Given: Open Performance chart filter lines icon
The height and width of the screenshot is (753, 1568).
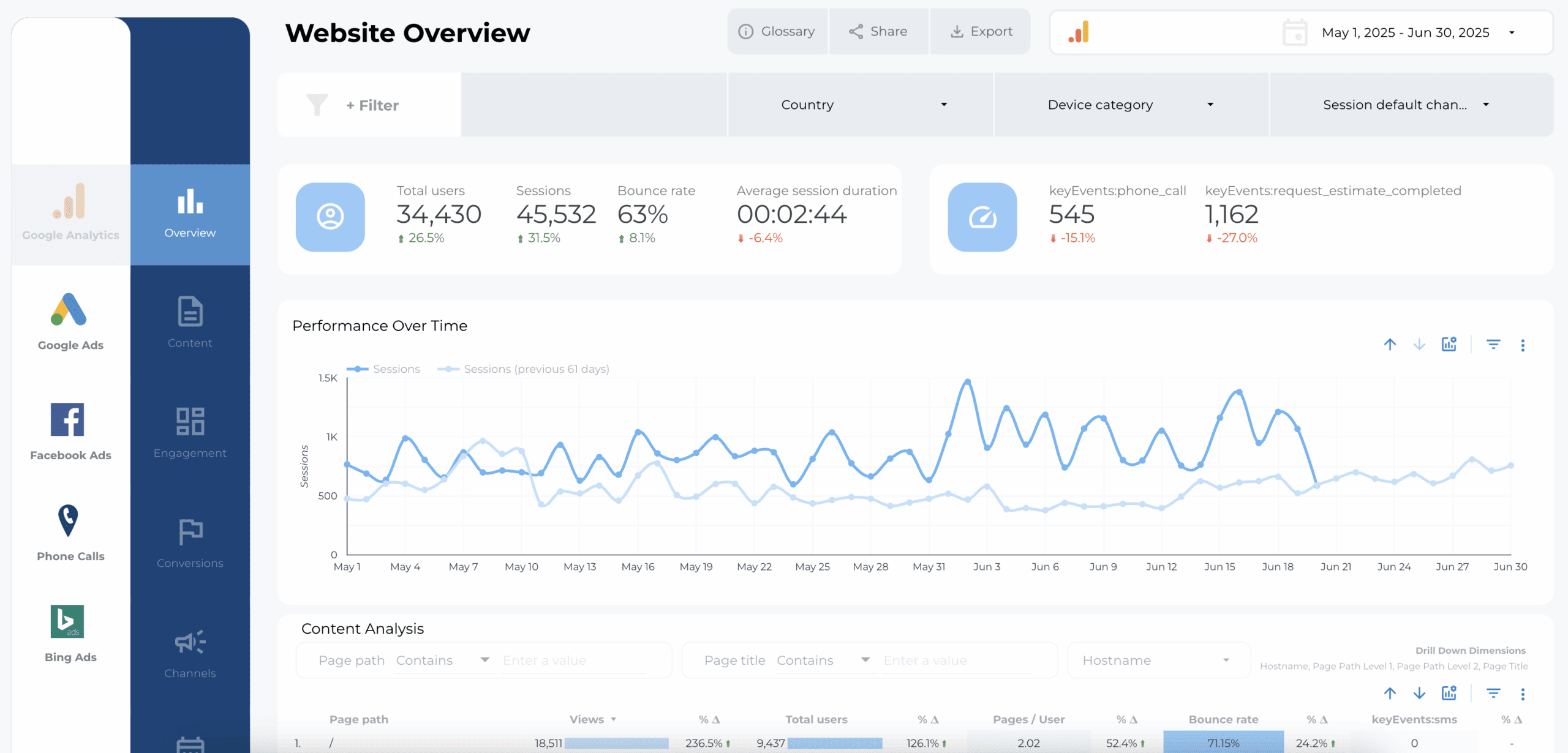Looking at the screenshot, I should (1493, 345).
